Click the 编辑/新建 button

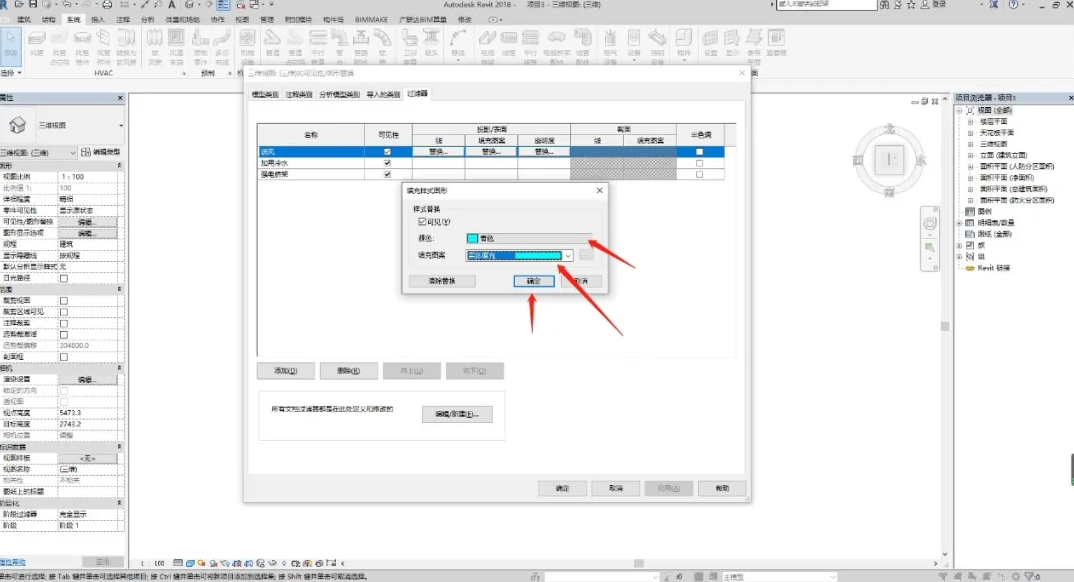coord(457,414)
